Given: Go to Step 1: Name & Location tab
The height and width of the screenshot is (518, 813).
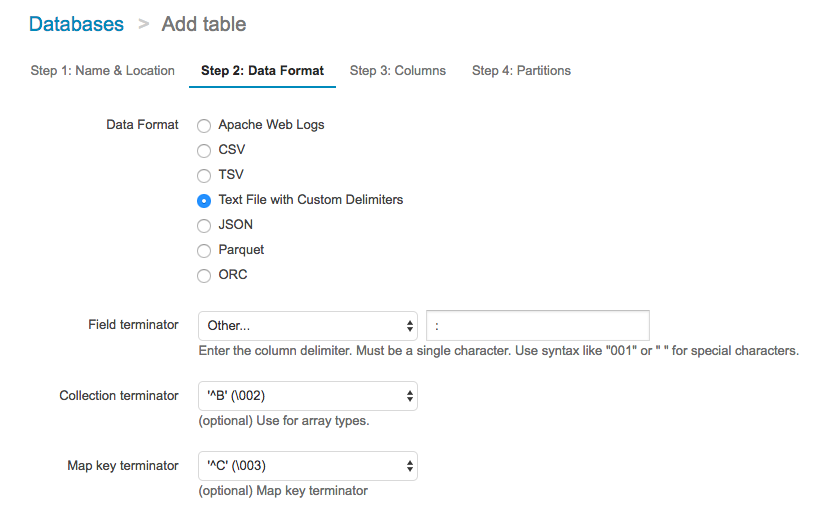Looking at the screenshot, I should (x=102, y=71).
